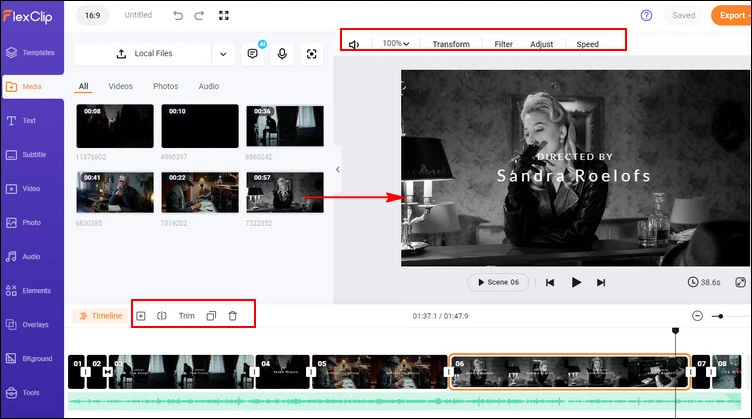Click the screen record icon
This screenshot has width=752, height=419.
click(311, 54)
